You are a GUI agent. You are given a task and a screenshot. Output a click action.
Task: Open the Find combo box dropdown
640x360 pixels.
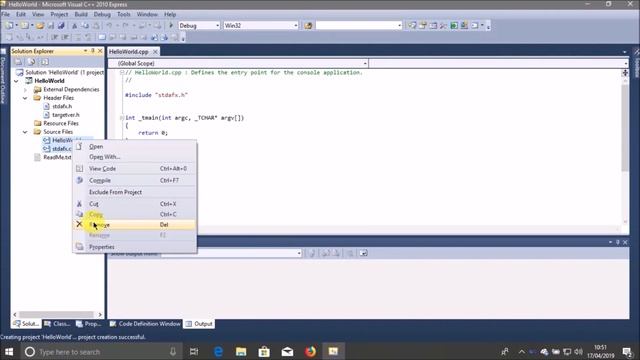(x=399, y=25)
